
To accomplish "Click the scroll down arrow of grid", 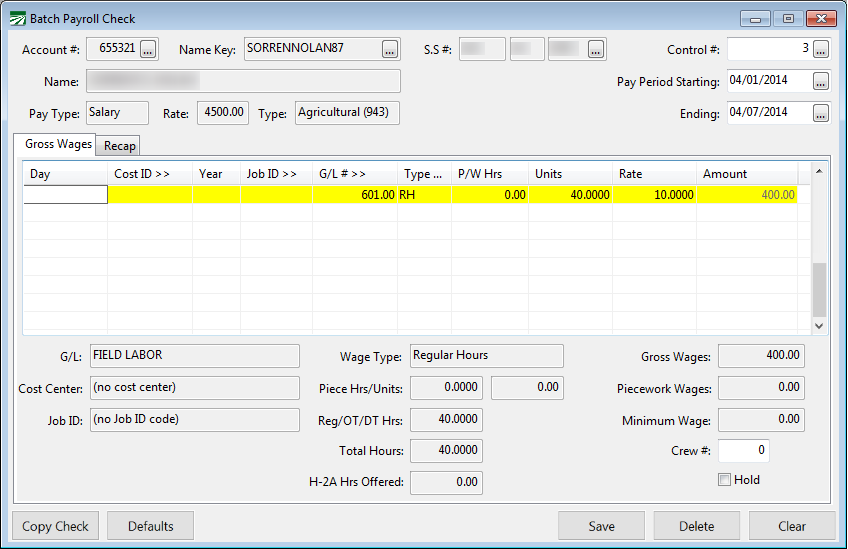I will coord(819,326).
